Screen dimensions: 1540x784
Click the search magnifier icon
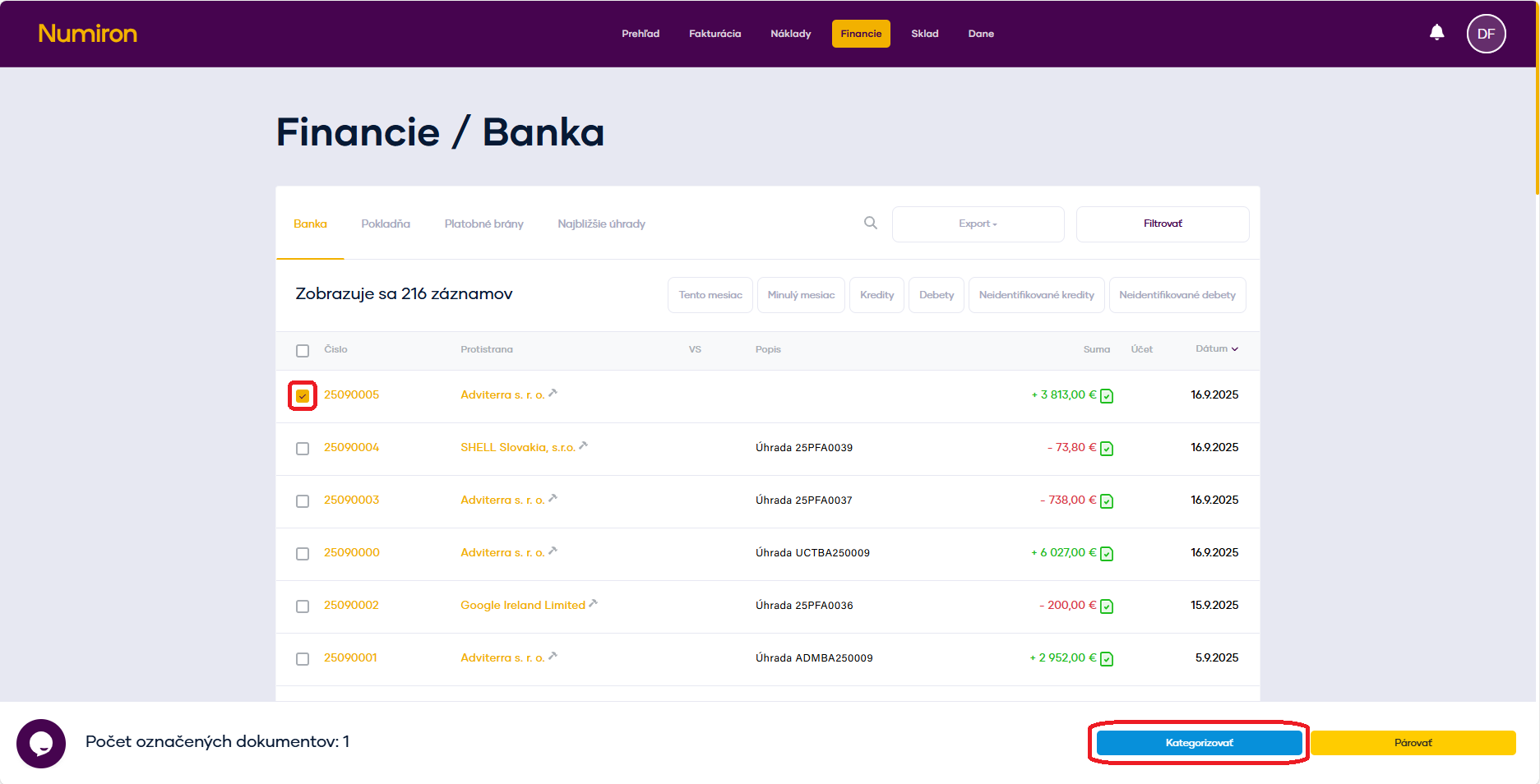pyautogui.click(x=870, y=223)
